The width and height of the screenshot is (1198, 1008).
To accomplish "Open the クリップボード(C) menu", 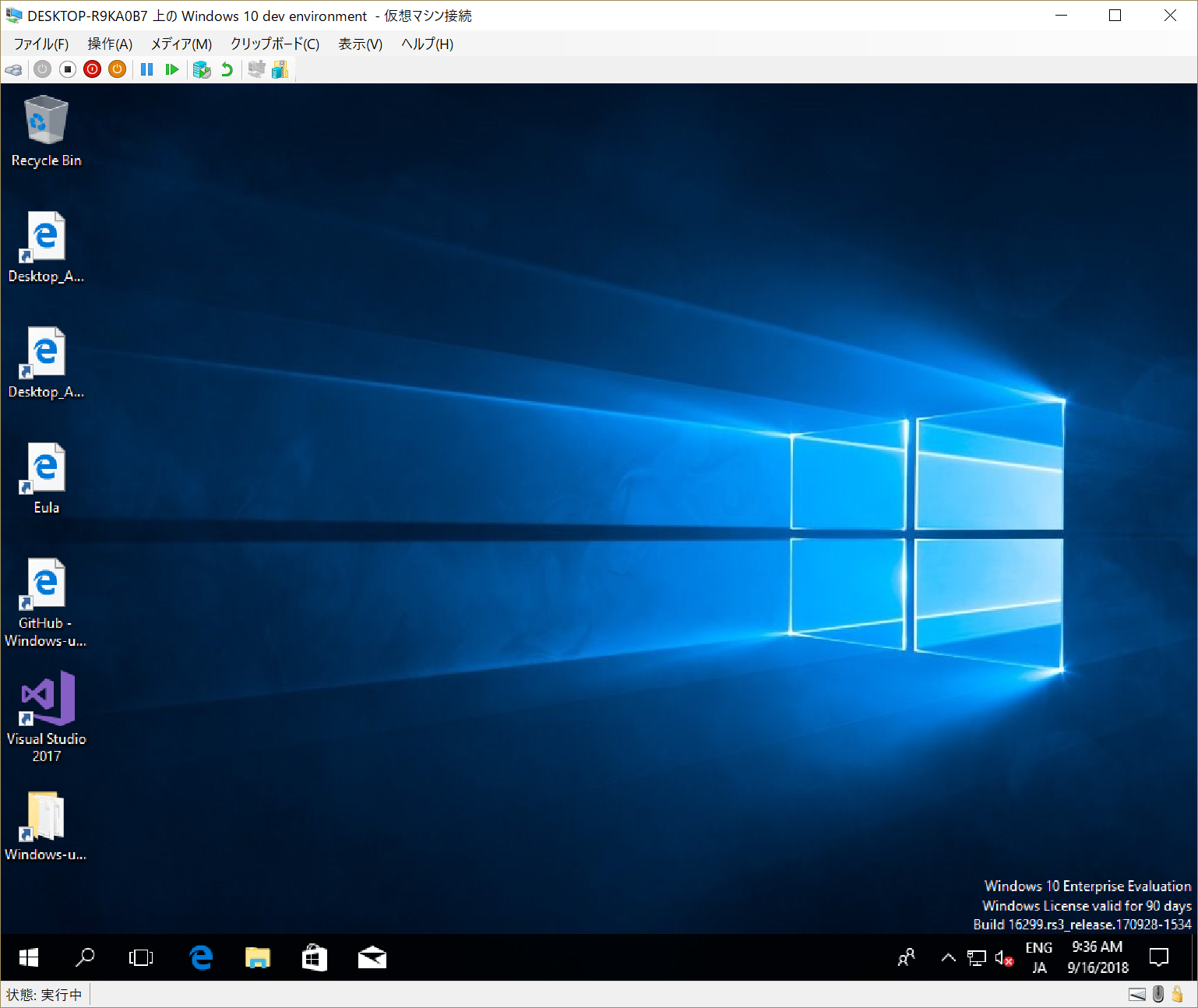I will click(x=274, y=44).
